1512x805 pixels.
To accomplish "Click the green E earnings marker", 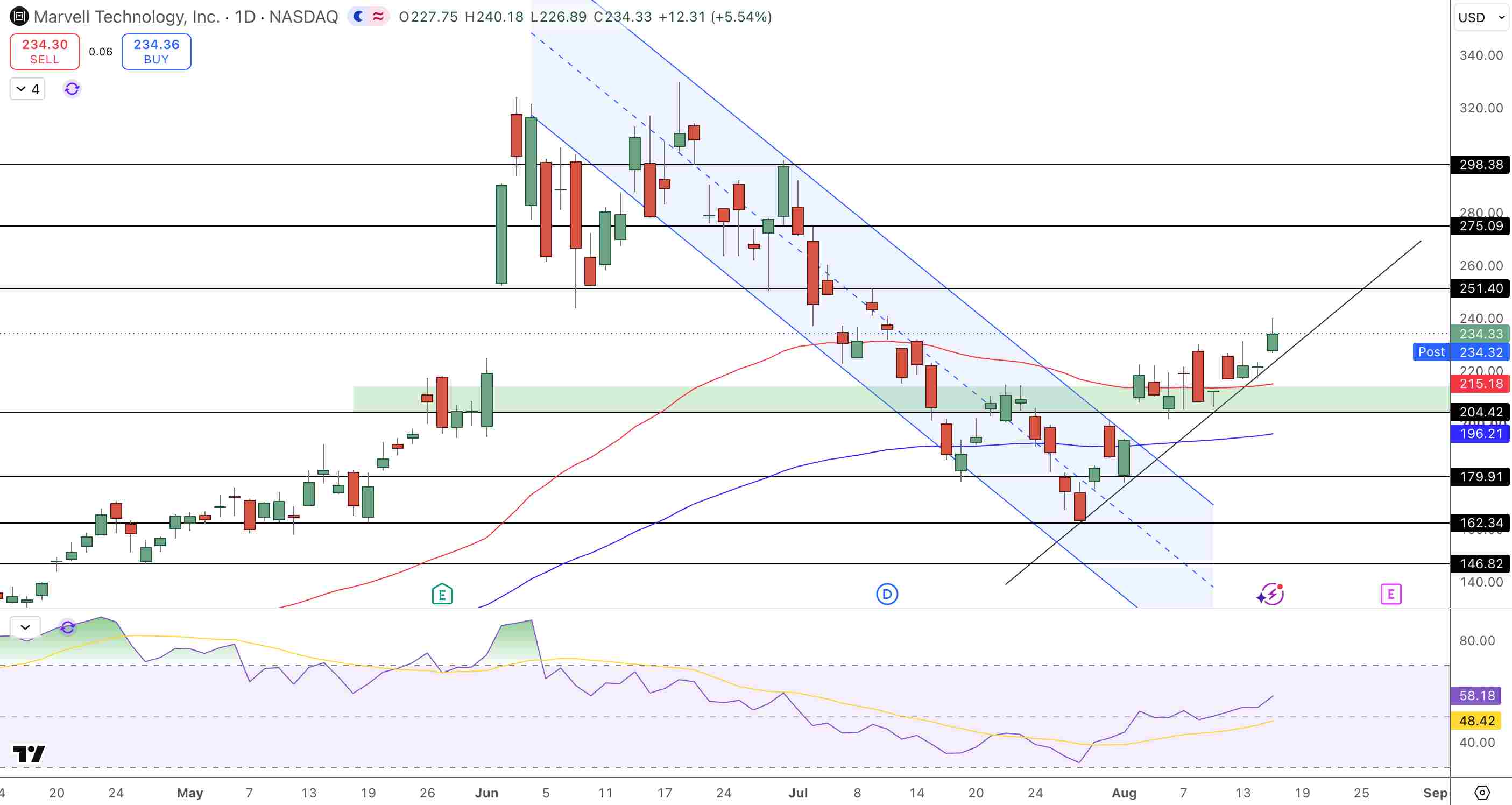I will [442, 594].
